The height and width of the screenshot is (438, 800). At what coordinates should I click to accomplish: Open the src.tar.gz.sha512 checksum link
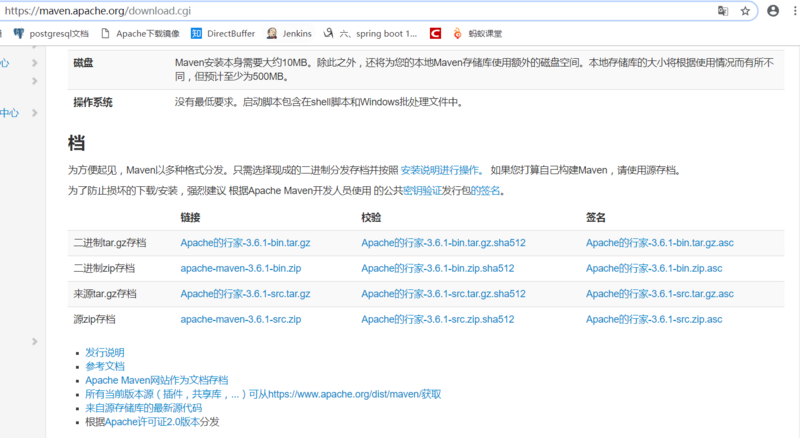[x=443, y=294]
